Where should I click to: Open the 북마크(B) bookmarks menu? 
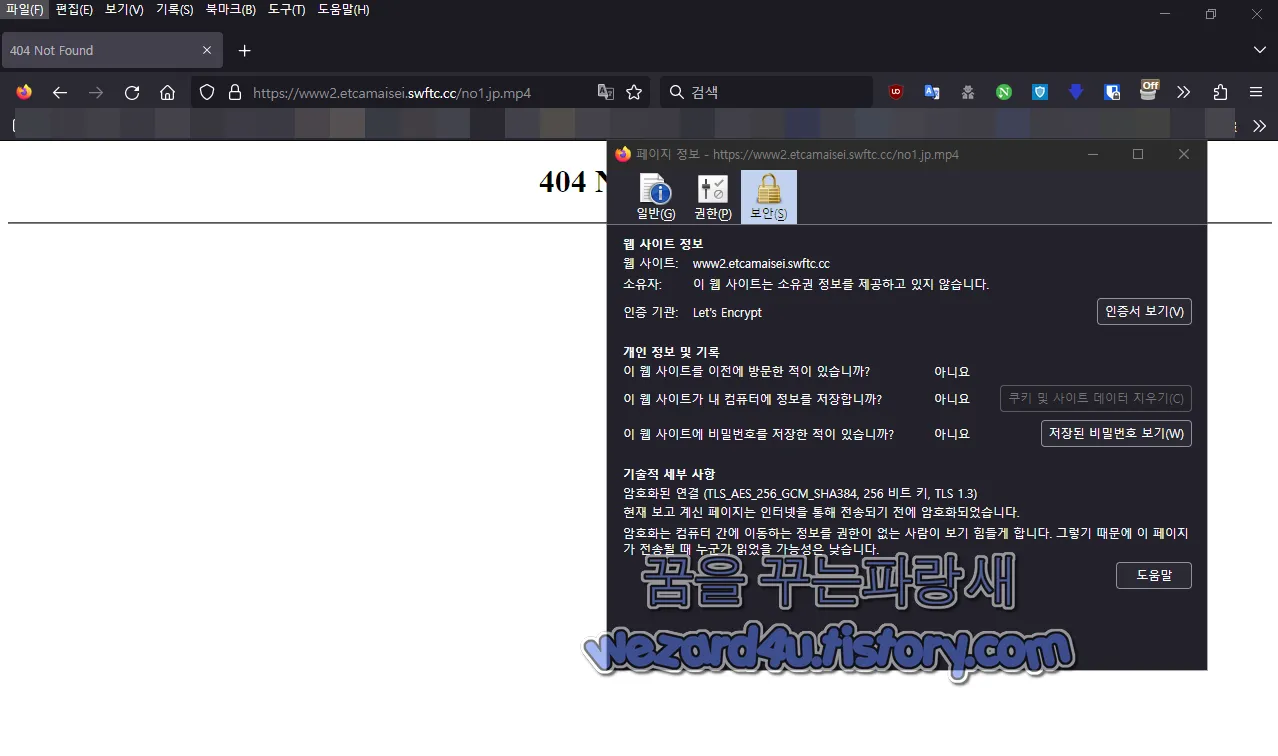point(231,10)
